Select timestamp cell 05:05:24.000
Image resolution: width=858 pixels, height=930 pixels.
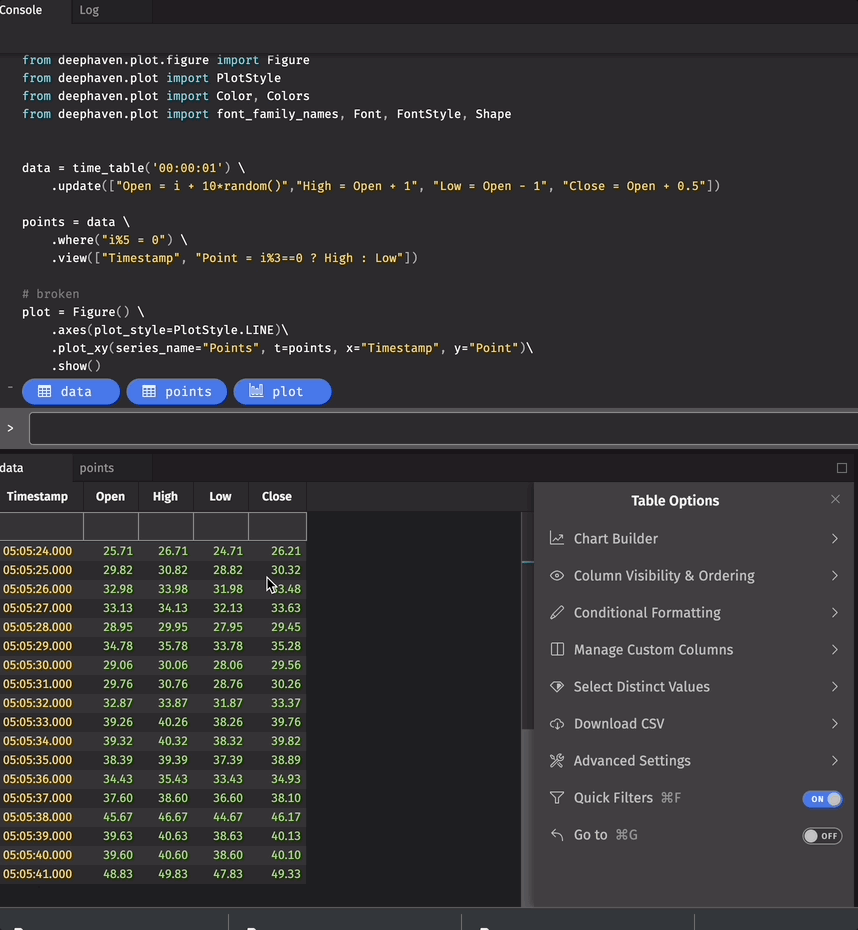point(42,551)
